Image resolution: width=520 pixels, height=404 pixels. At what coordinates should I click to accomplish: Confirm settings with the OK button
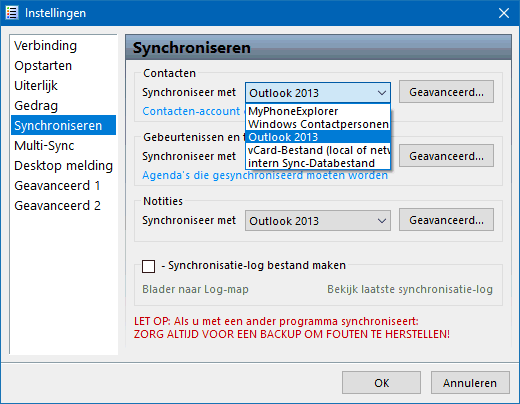pyautogui.click(x=381, y=383)
